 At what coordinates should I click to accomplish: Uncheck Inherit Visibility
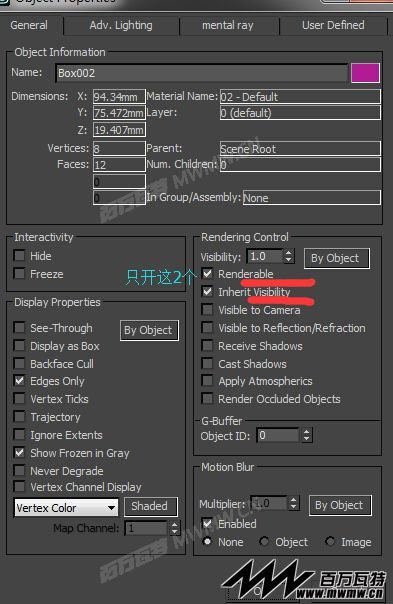click(207, 292)
